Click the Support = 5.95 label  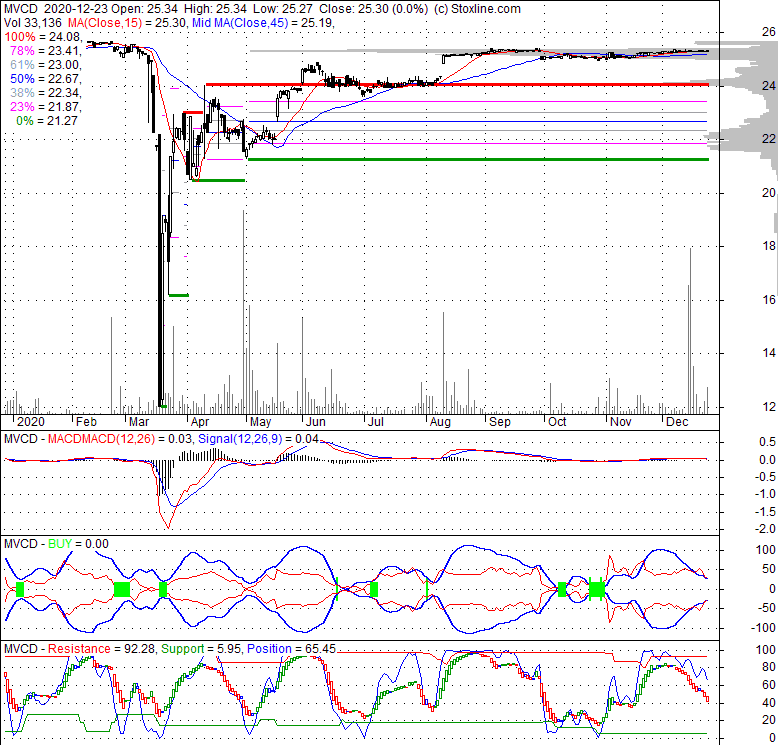click(201, 649)
